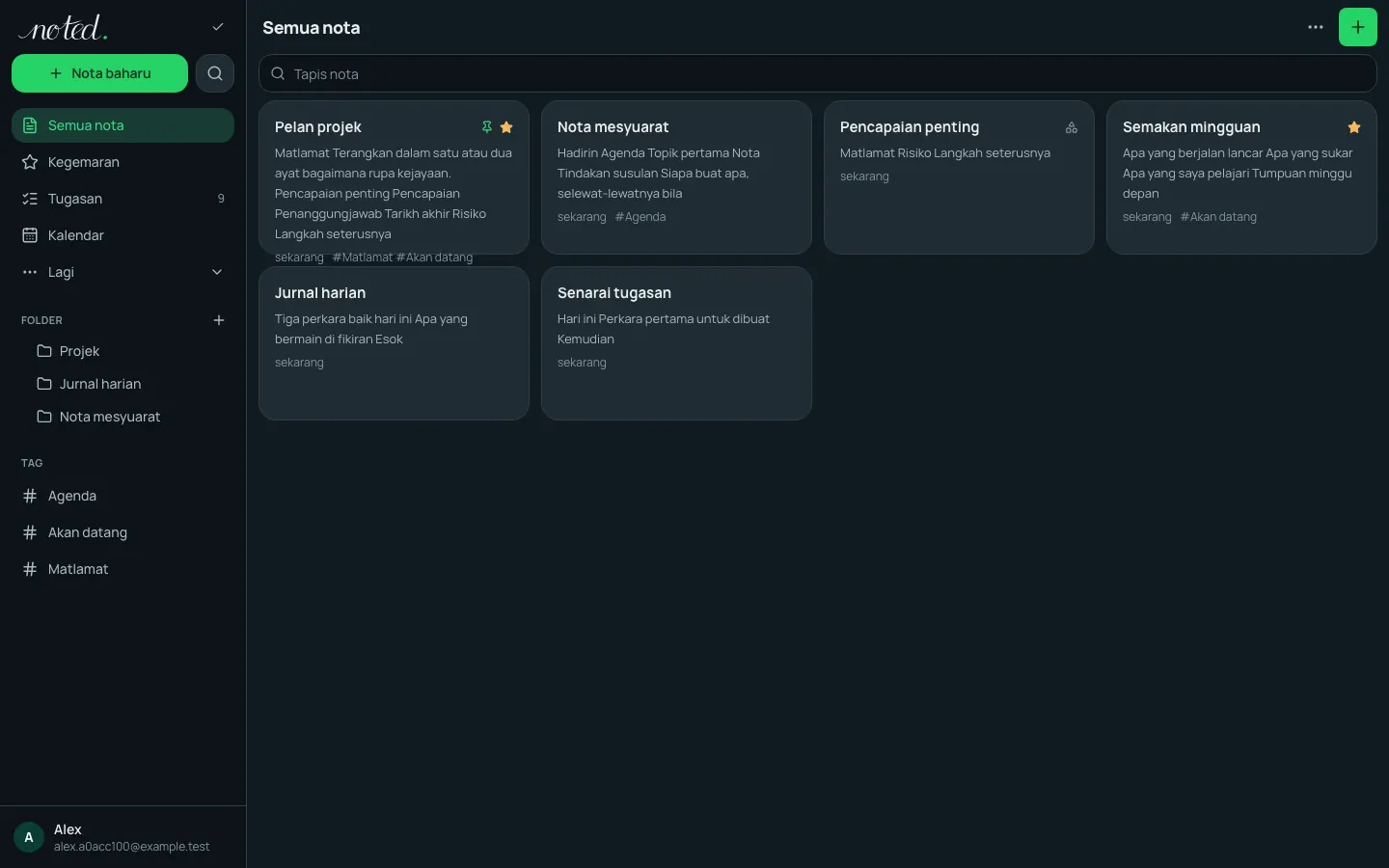Open the checkmark dropdown beside the logo
The width and height of the screenshot is (1389, 868).
218,27
